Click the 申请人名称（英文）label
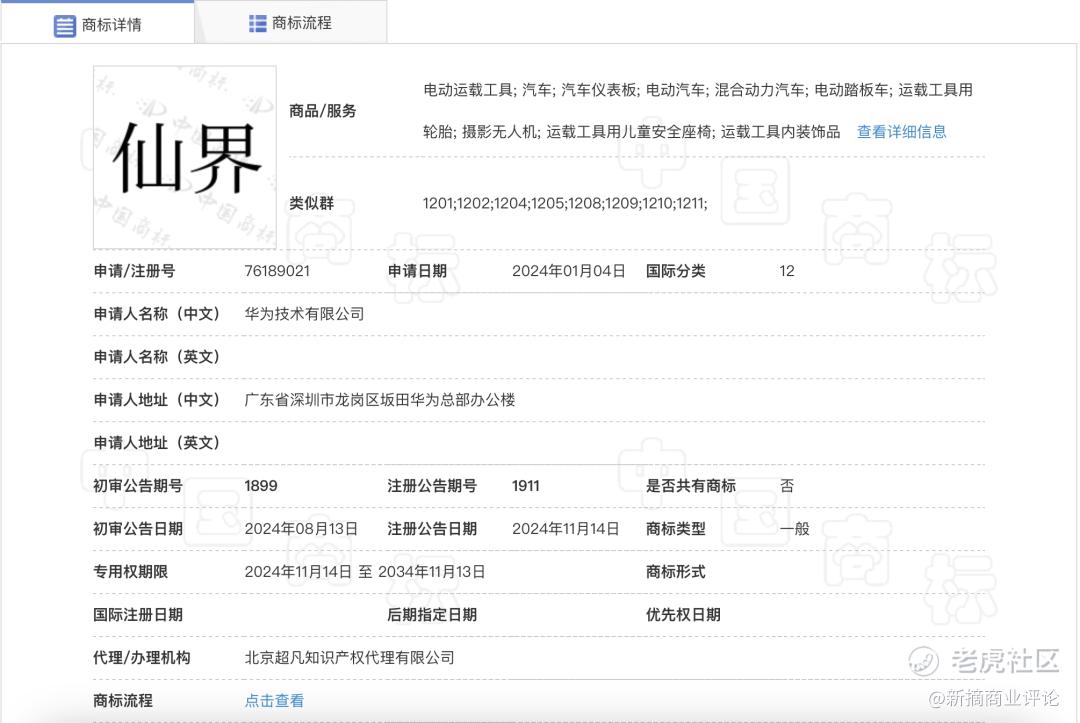This screenshot has width=1080, height=723. pos(157,357)
